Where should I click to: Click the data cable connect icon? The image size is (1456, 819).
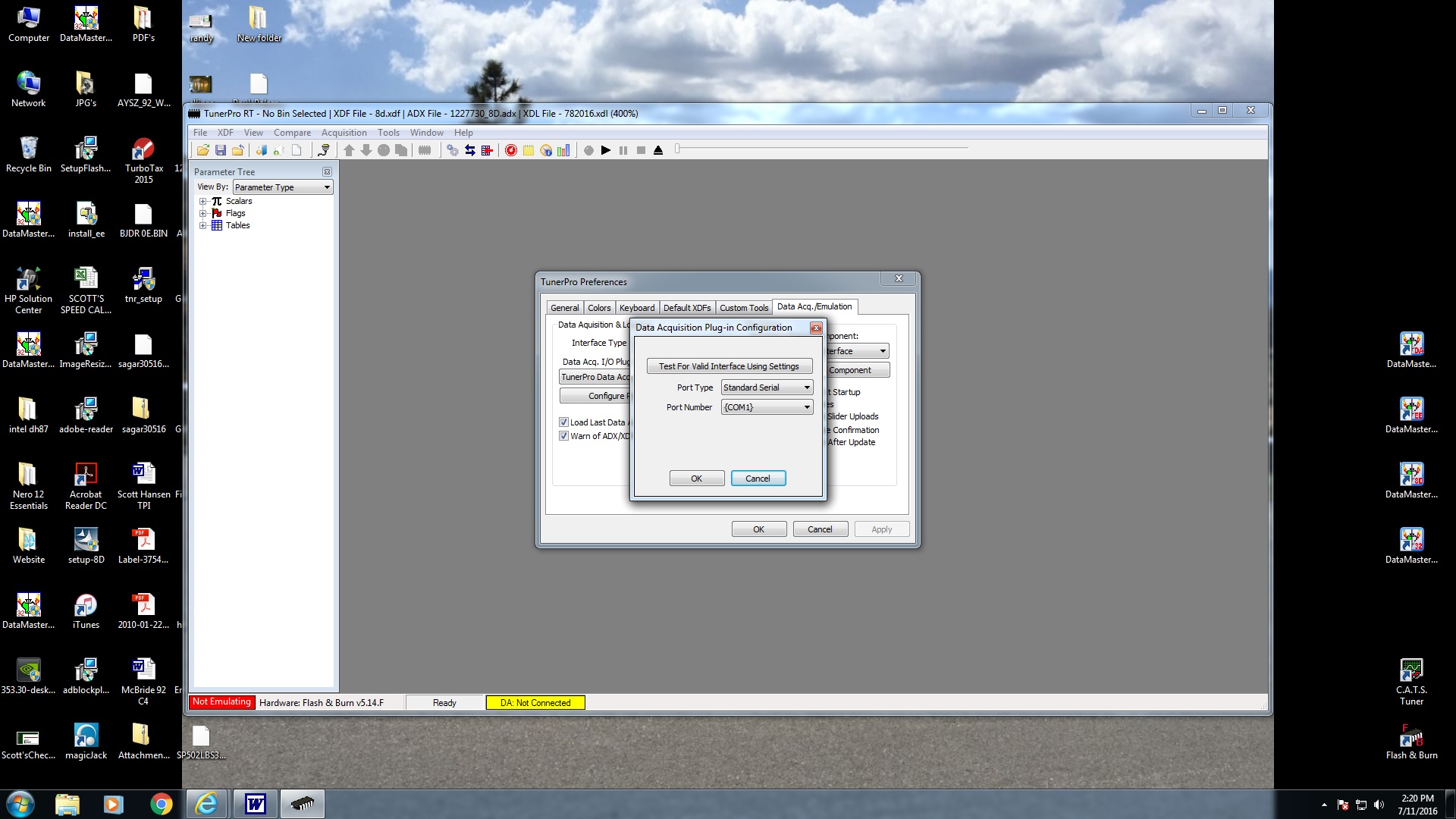coord(324,150)
